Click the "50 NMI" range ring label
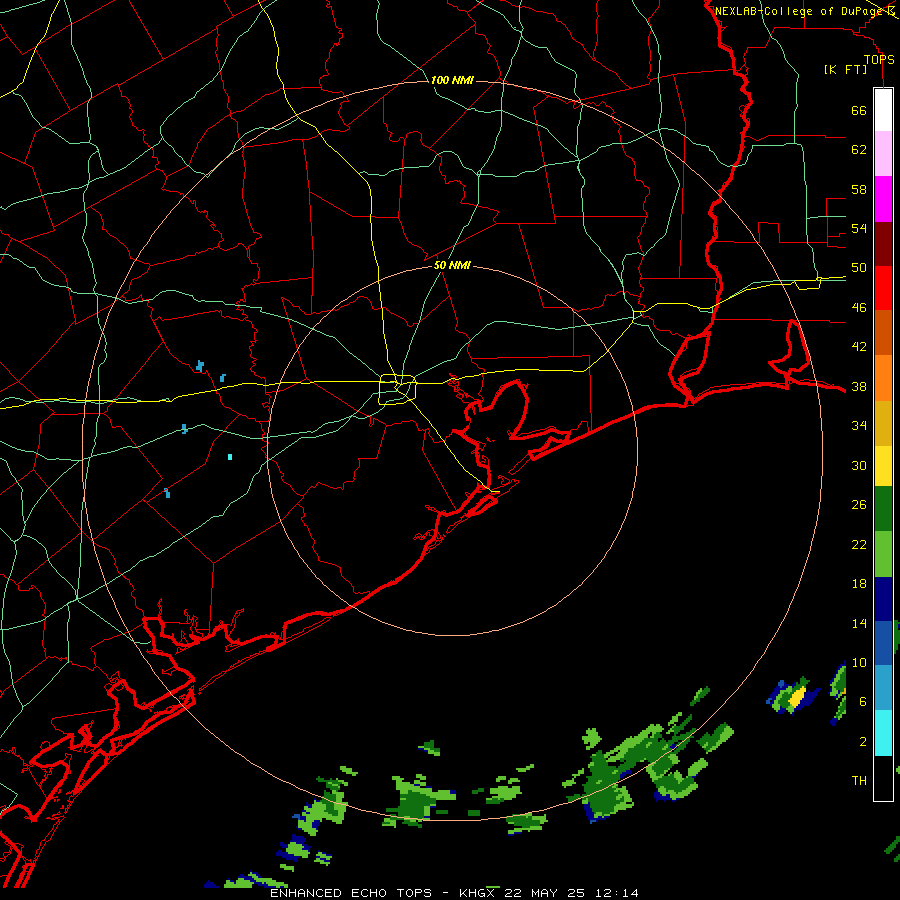Image resolution: width=900 pixels, height=900 pixels. [452, 265]
